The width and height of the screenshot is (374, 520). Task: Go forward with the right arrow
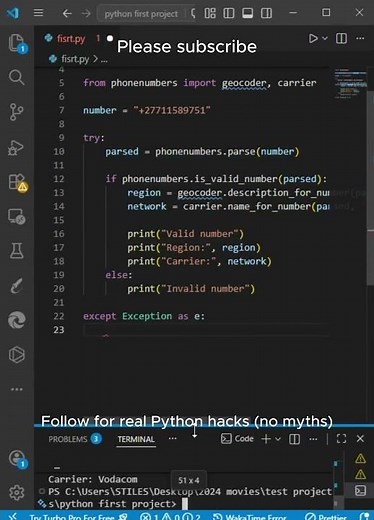[86, 13]
